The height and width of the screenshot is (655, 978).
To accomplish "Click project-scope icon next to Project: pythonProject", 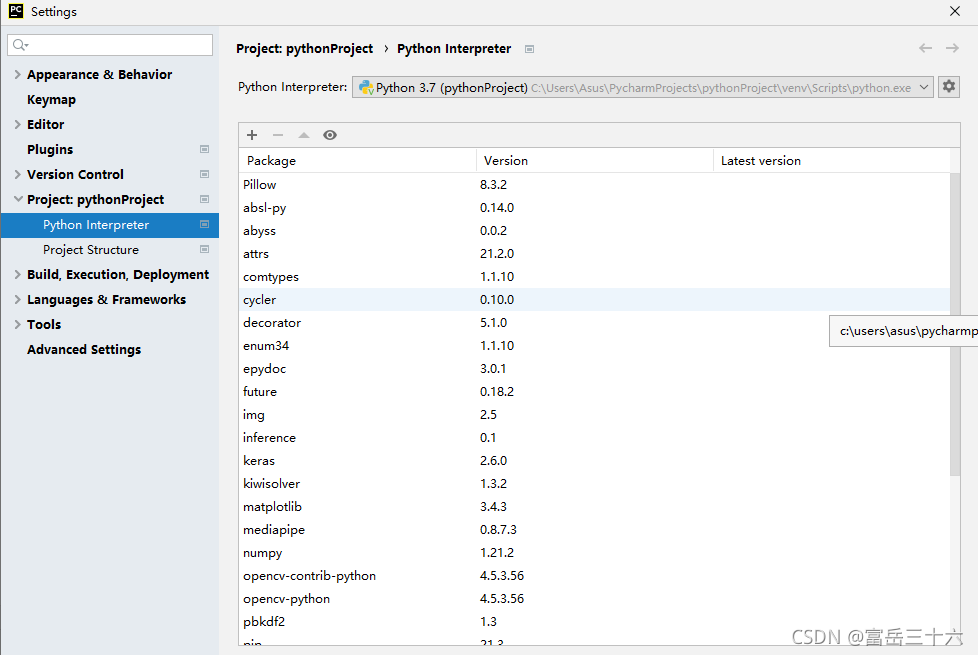I will coord(204,199).
